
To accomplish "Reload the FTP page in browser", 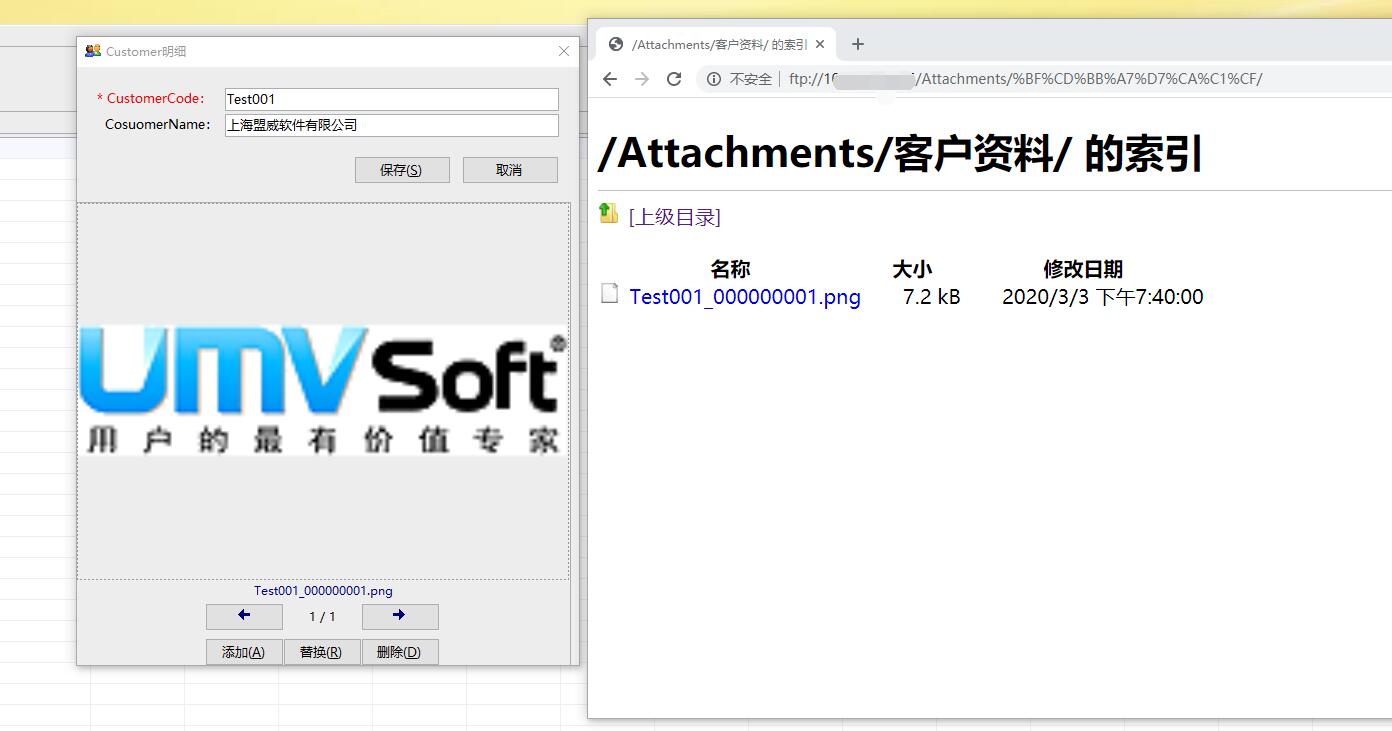I will [674, 79].
